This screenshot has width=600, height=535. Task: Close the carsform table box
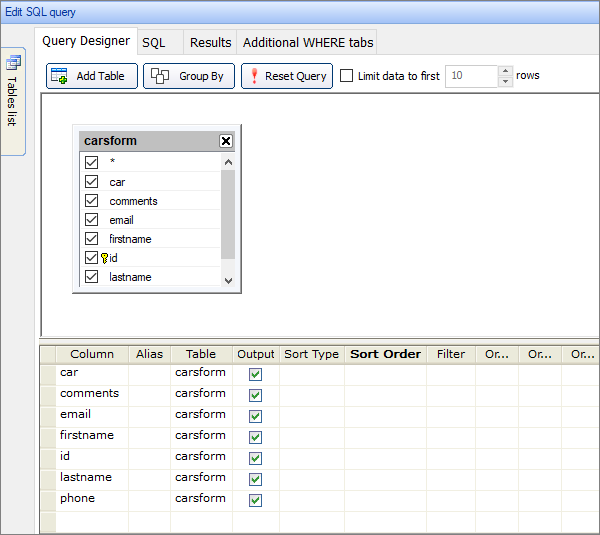(226, 141)
